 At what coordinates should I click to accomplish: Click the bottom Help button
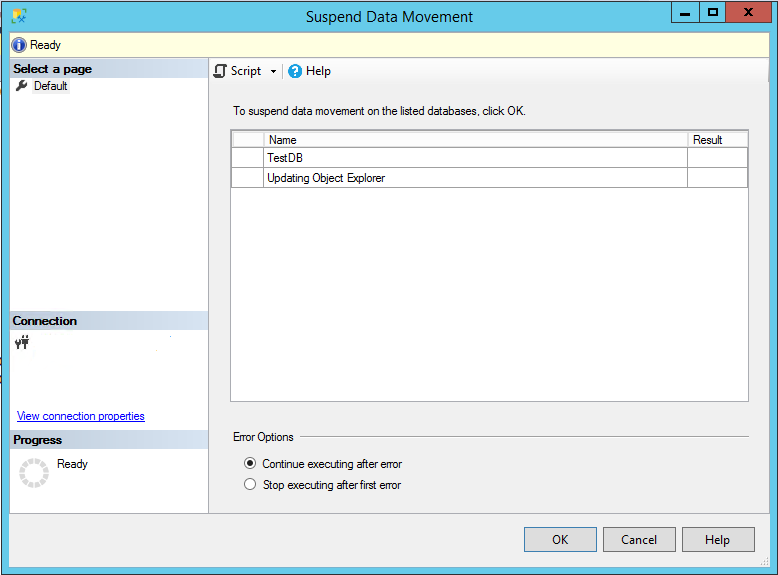(x=717, y=540)
